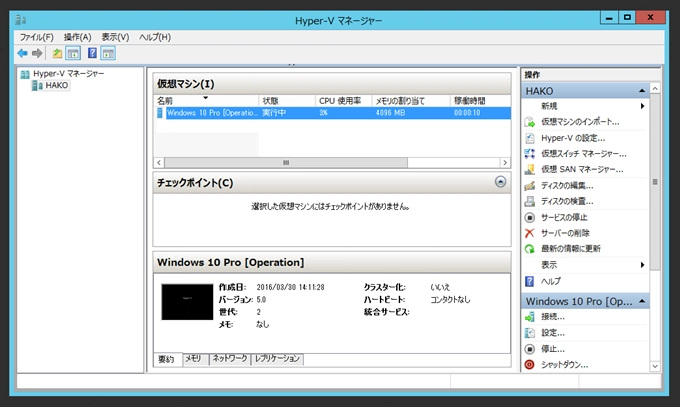This screenshot has width=680, height=407.
Task: Collapse the Windows 10 Pro actions group
Action: (x=642, y=301)
